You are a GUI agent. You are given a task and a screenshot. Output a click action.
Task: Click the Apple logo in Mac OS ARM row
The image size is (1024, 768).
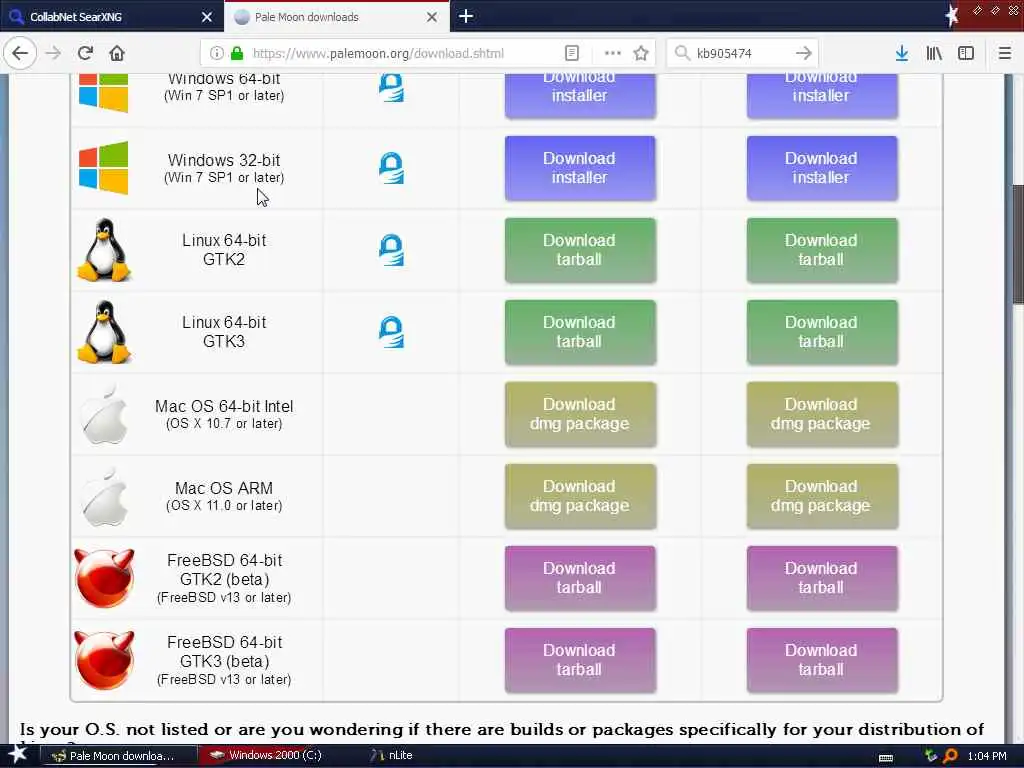[x=104, y=496]
